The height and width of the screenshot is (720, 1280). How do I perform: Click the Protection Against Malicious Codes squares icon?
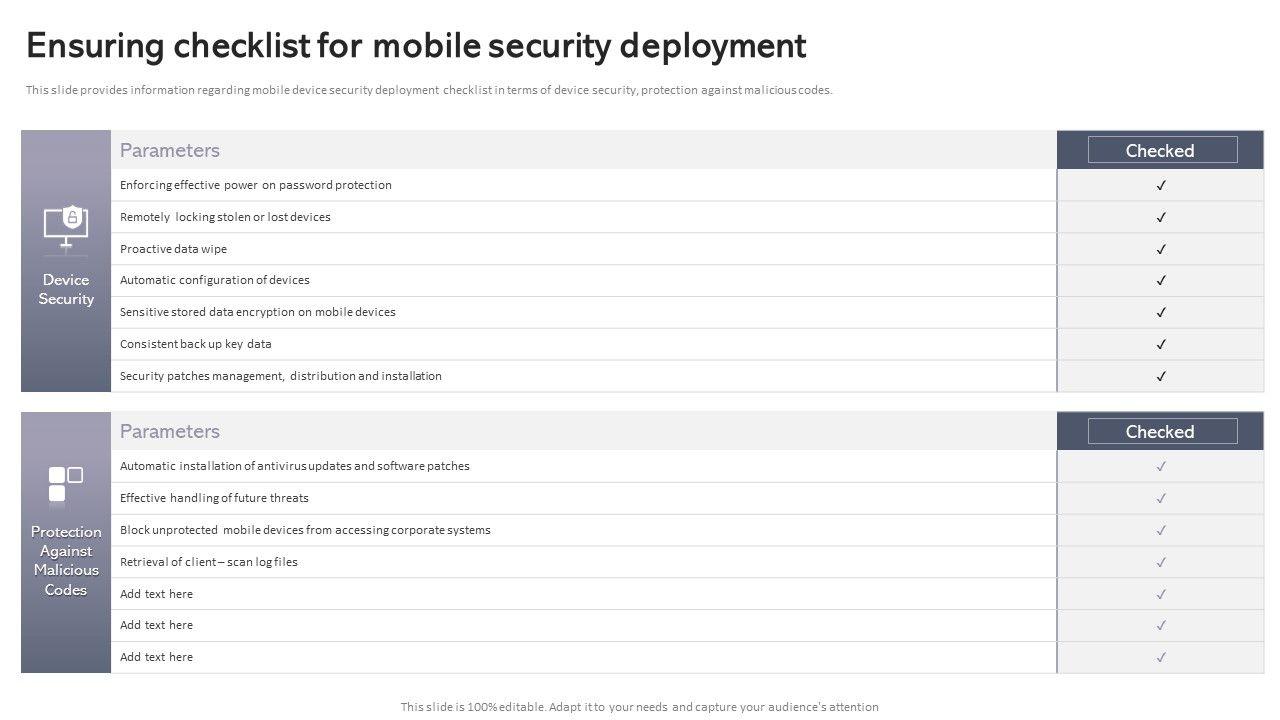[66, 483]
